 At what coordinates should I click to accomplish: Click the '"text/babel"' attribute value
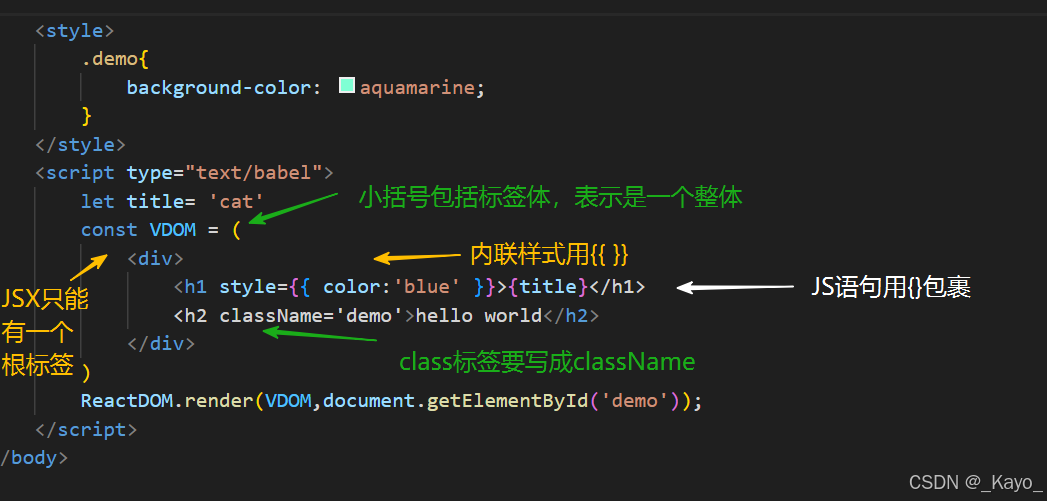tap(254, 173)
